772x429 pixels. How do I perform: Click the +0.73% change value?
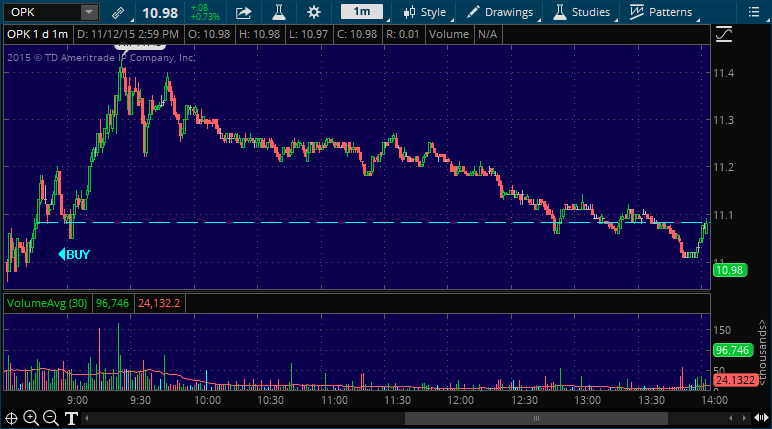(205, 17)
